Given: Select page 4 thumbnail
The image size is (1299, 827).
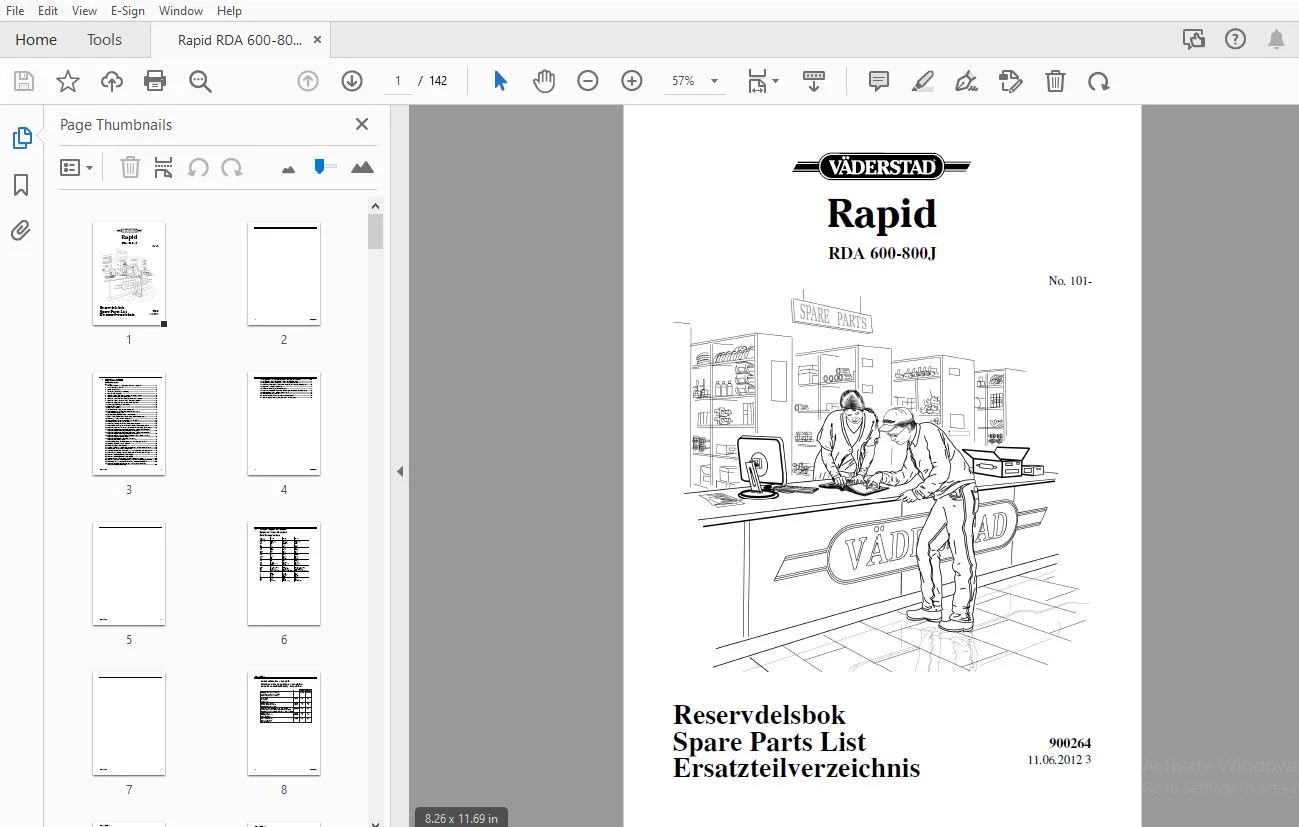Looking at the screenshot, I should pyautogui.click(x=284, y=424).
